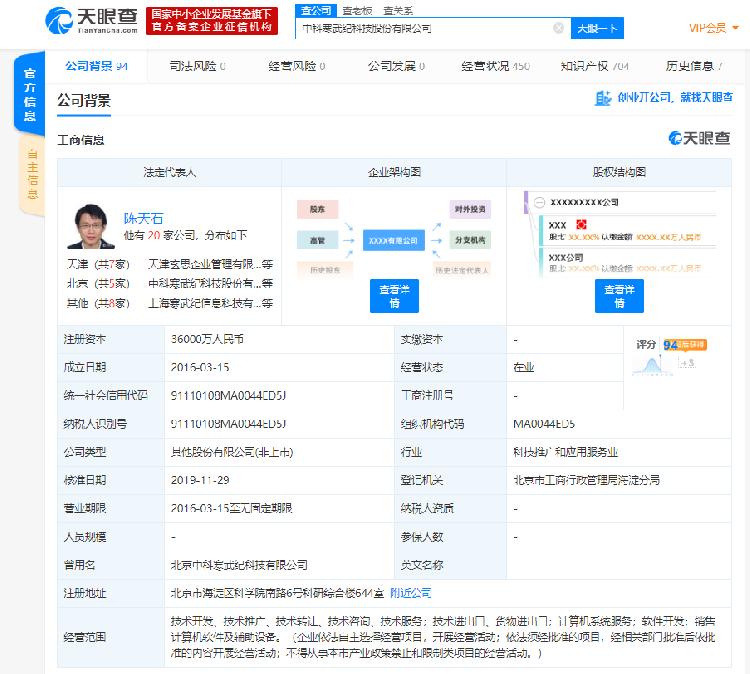Click the 创业开公司 promo link
Screen dimensions: 750x674
pyautogui.click(x=674, y=98)
